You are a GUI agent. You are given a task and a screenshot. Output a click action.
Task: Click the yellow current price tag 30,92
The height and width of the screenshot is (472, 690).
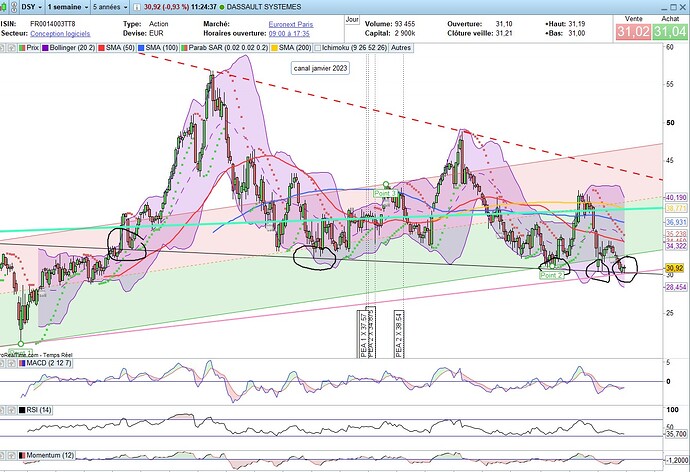click(x=675, y=268)
